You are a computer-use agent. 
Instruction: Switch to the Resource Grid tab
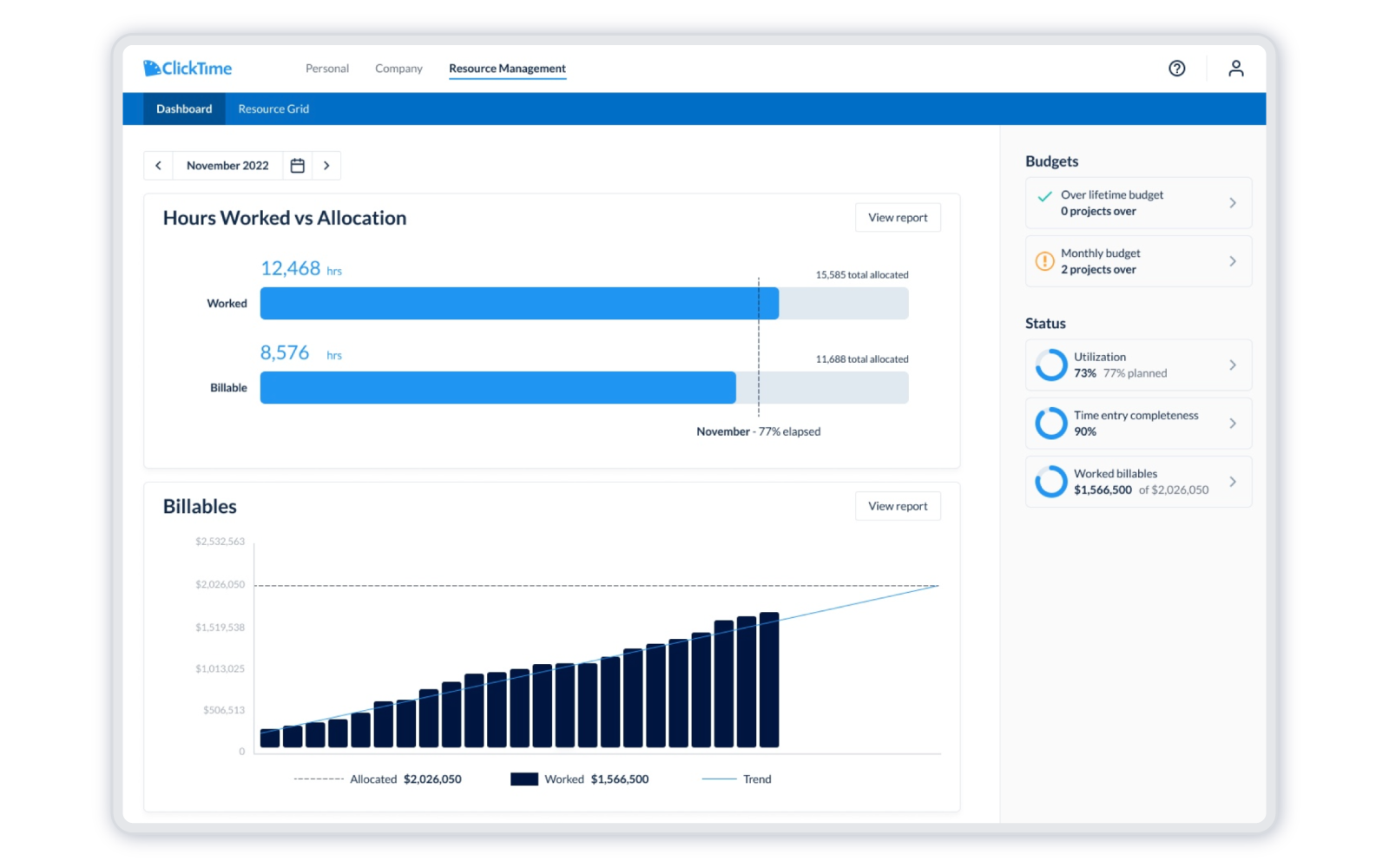273,108
